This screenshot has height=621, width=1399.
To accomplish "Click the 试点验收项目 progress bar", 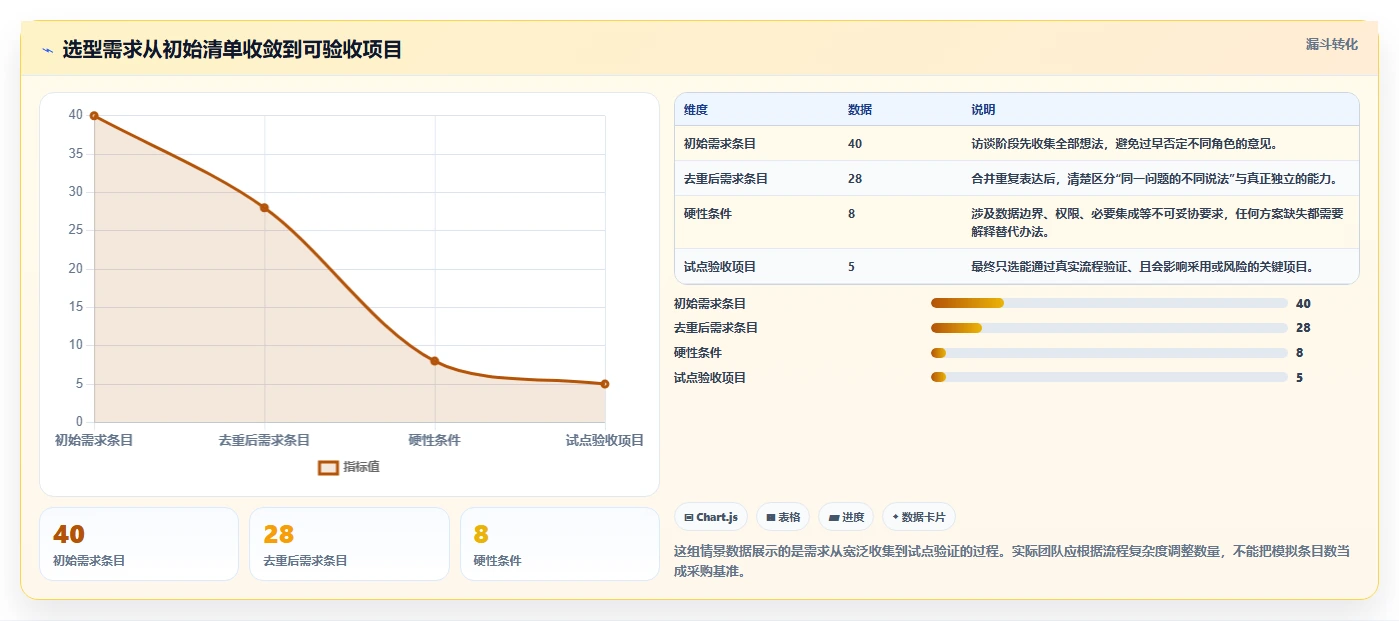I will [x=1109, y=377].
